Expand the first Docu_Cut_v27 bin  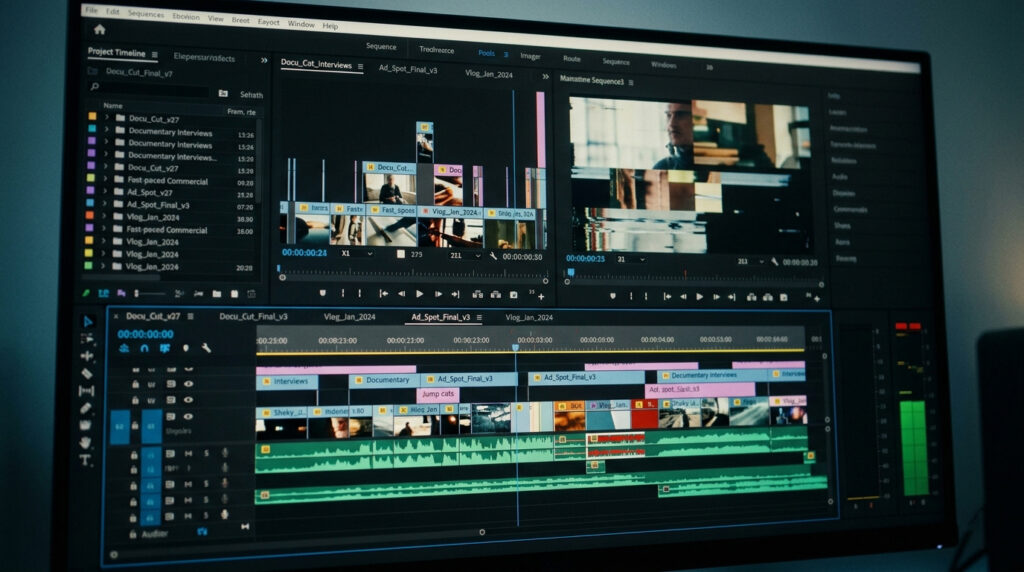(x=105, y=119)
